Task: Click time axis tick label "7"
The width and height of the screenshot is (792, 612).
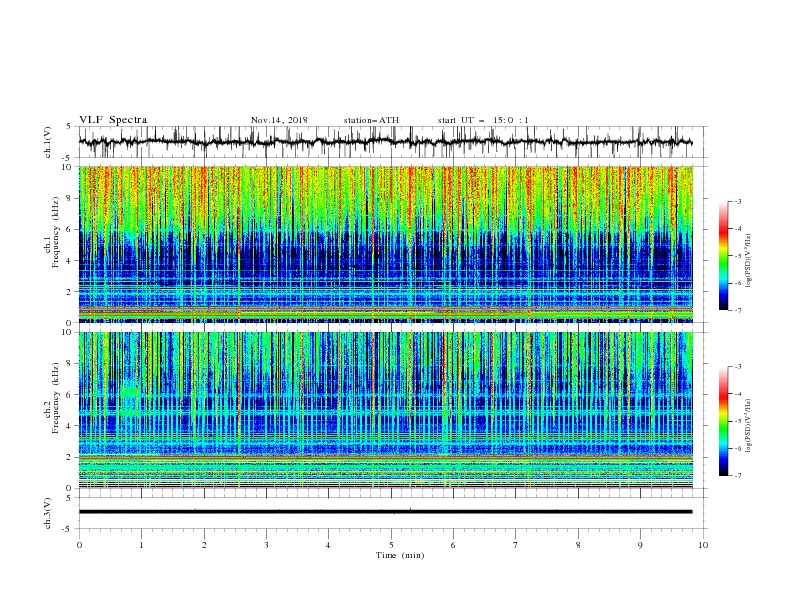Action: (x=516, y=545)
